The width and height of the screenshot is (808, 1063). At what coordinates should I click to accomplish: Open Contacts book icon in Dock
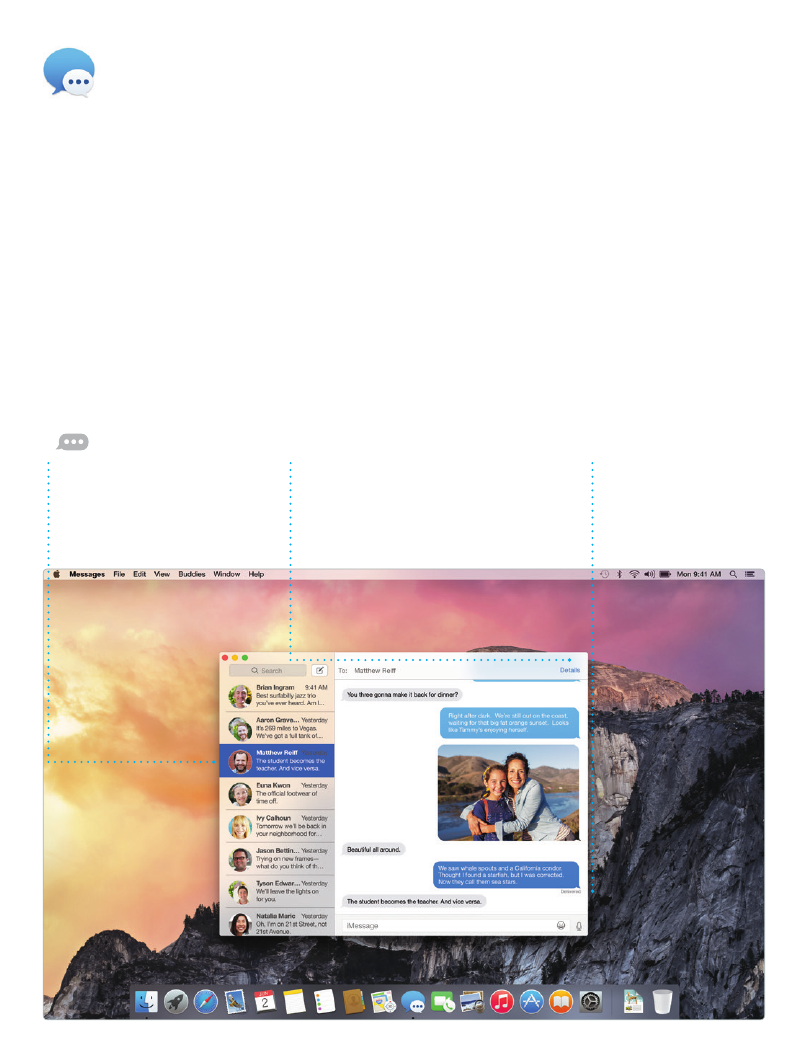click(x=354, y=1001)
